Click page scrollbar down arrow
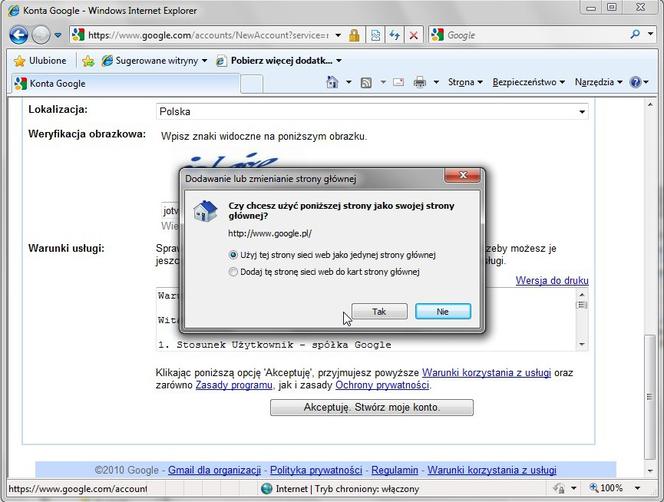The image size is (664, 502). (x=650, y=471)
